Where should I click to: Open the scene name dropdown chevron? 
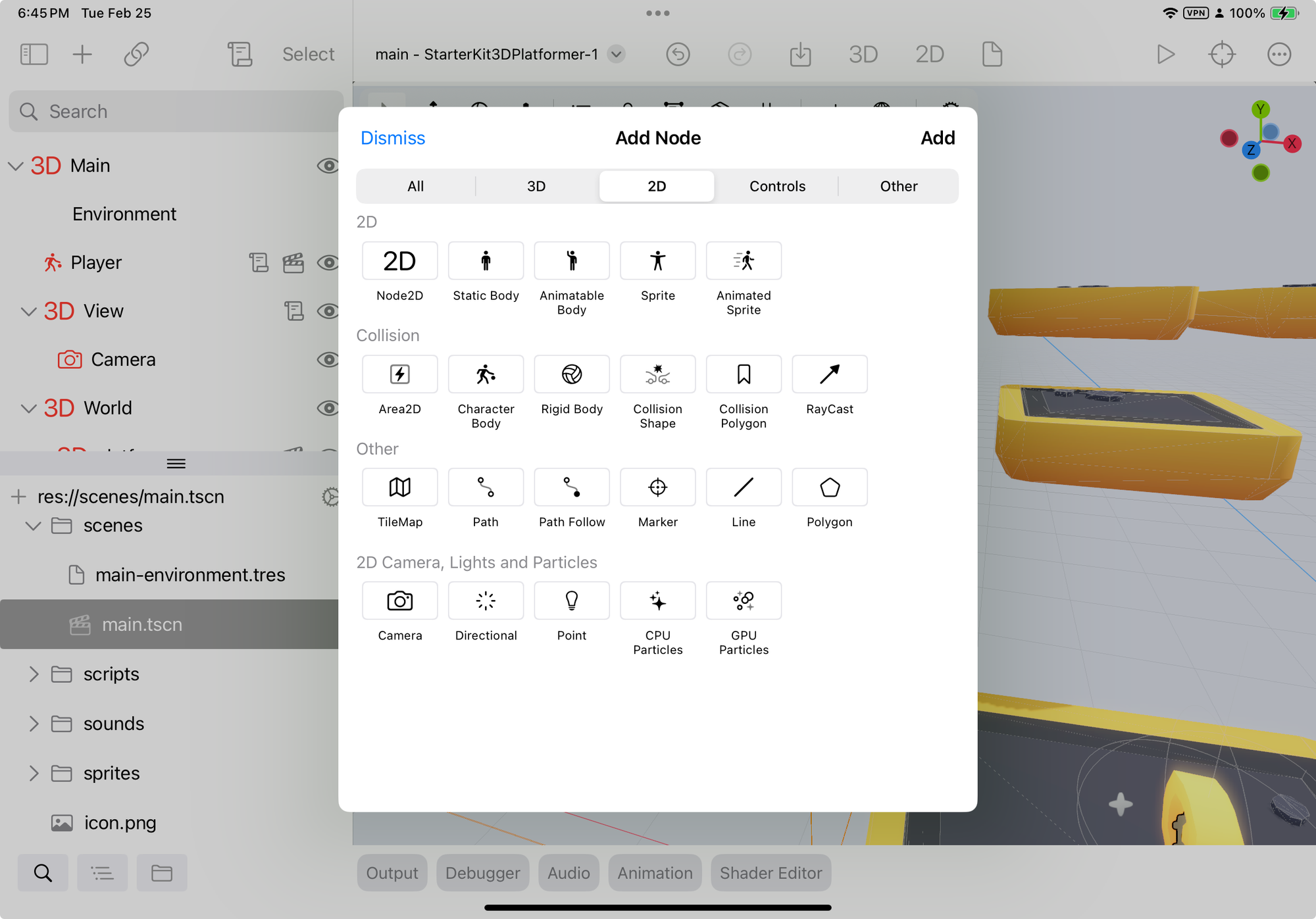click(616, 54)
